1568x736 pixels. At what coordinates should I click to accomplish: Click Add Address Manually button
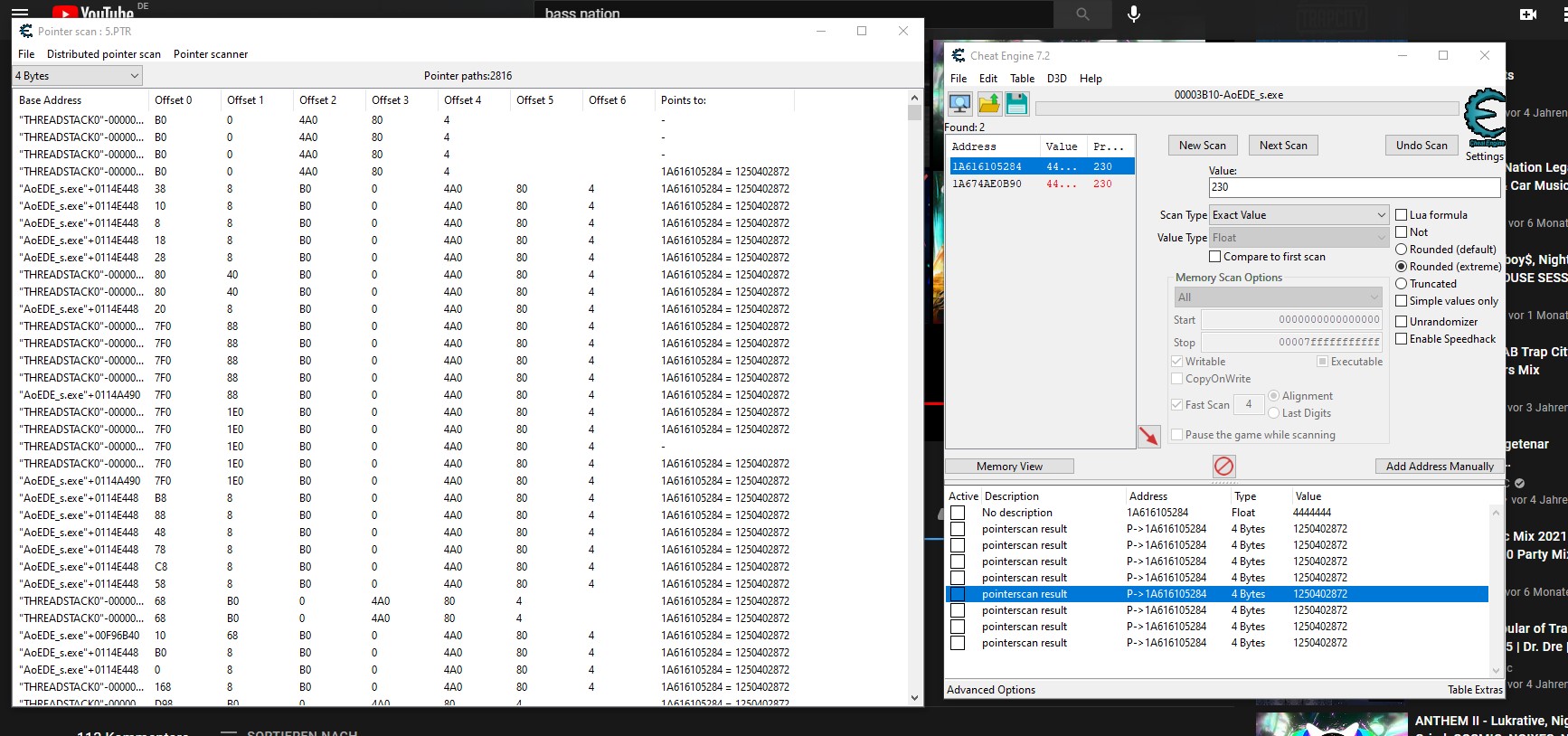(1440, 467)
